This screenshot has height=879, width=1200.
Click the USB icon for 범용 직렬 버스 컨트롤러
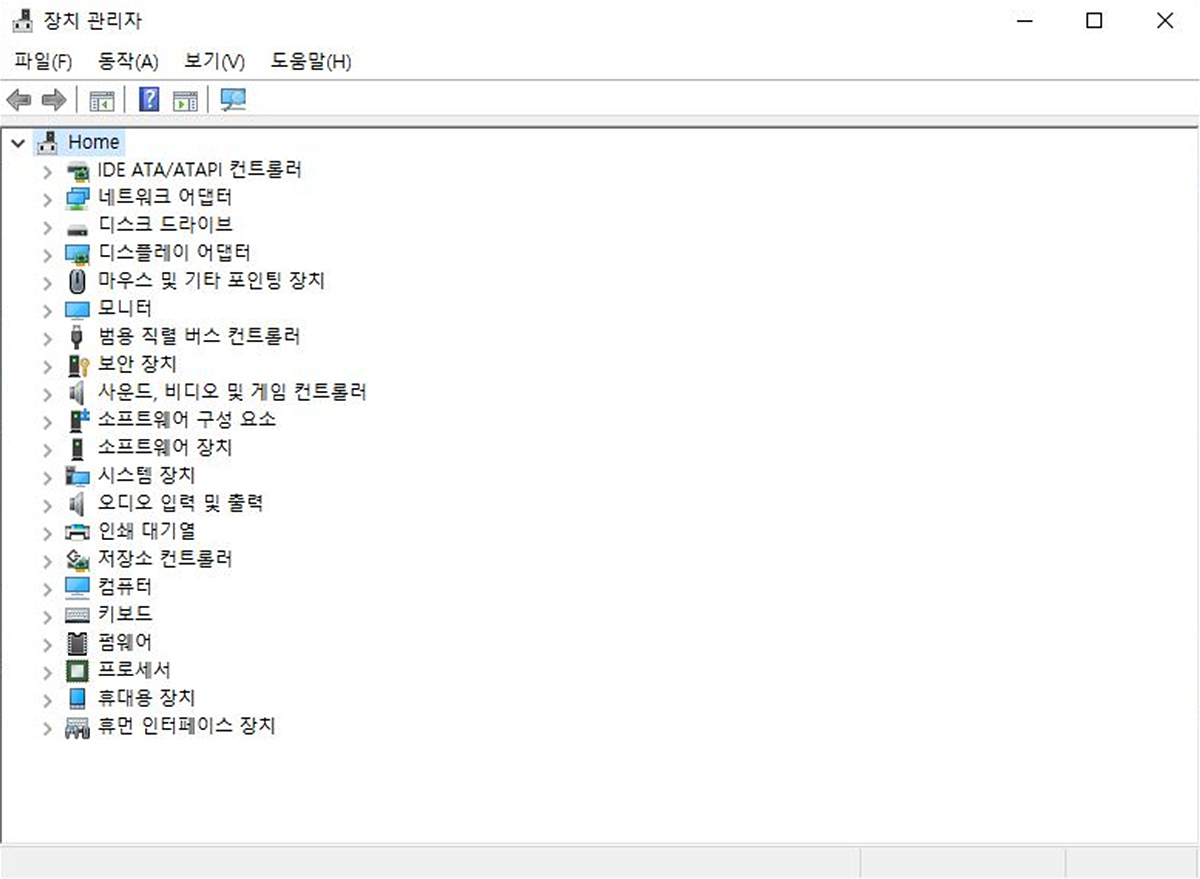[x=77, y=337]
